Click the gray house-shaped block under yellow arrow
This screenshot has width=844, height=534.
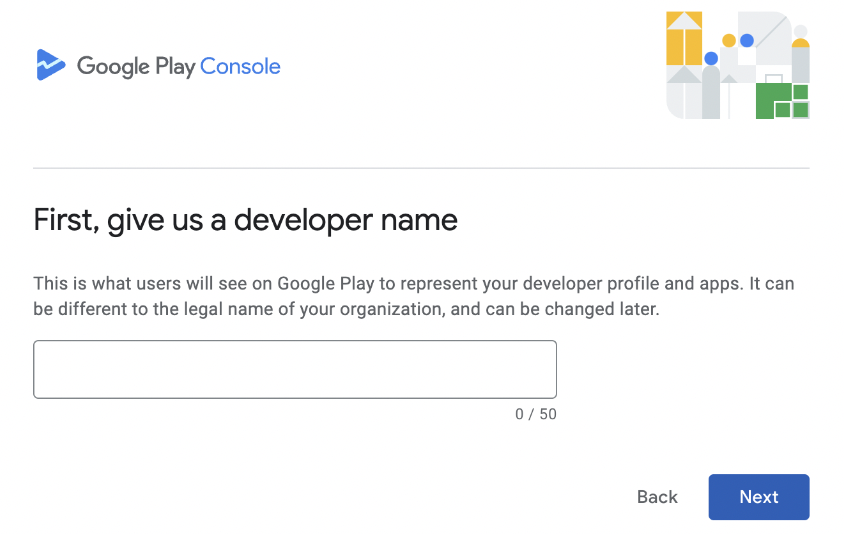(x=684, y=92)
